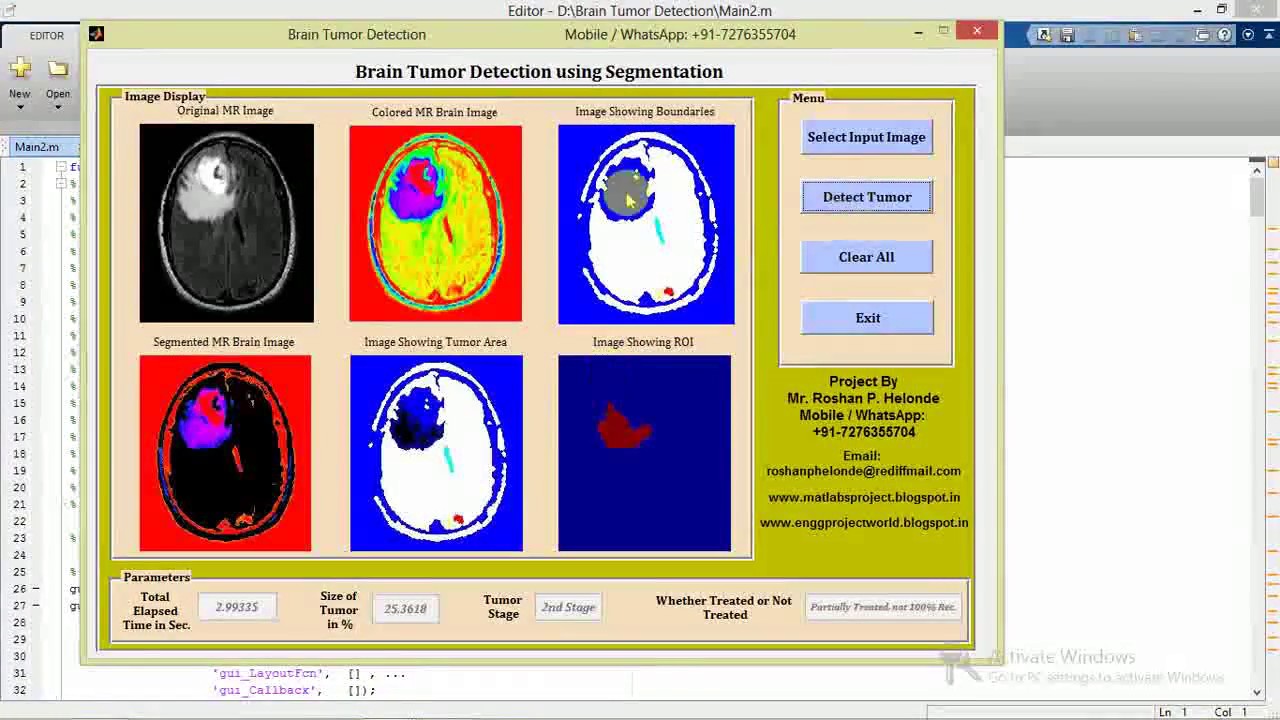Click the Open folder icon in Editor

coord(58,68)
